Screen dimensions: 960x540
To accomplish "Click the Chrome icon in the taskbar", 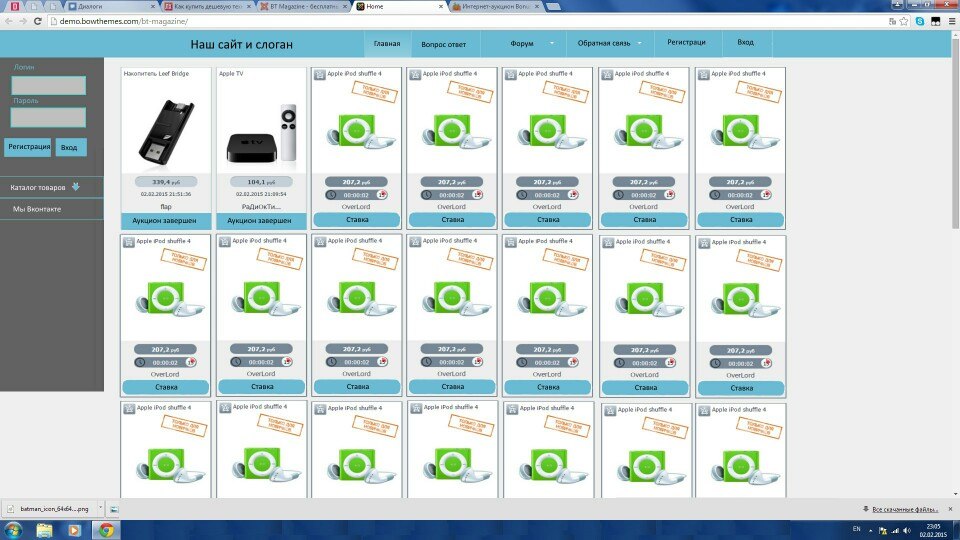I will pos(106,530).
